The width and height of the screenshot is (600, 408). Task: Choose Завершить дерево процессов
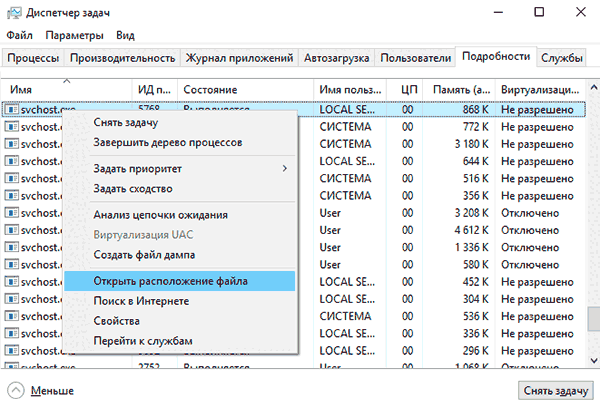(x=180, y=142)
